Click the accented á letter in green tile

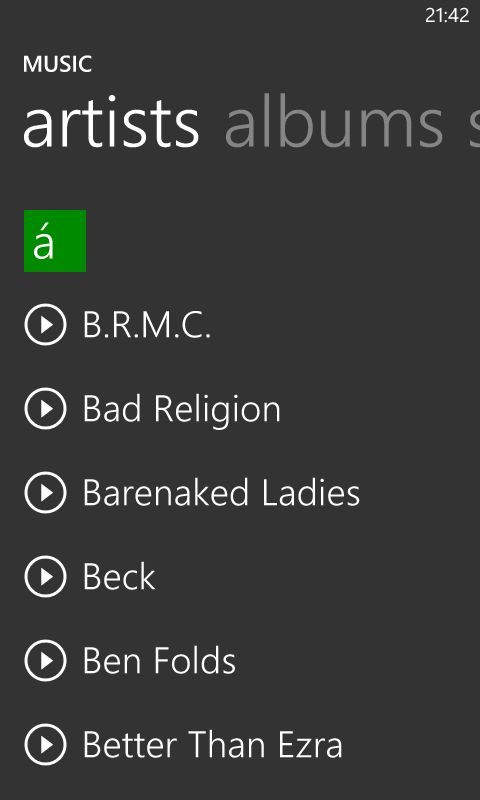[x=44, y=243]
